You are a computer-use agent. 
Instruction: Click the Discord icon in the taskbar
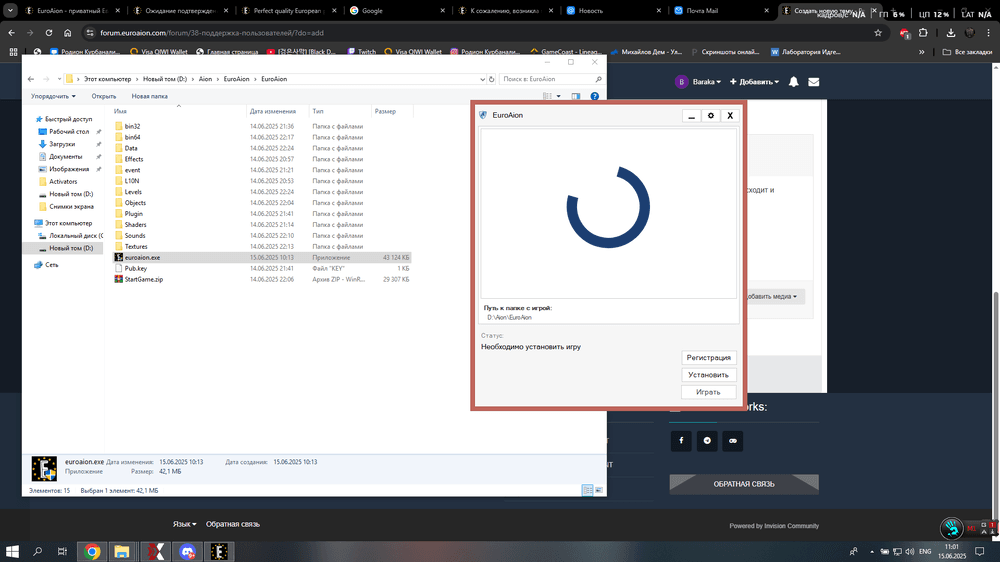point(186,551)
